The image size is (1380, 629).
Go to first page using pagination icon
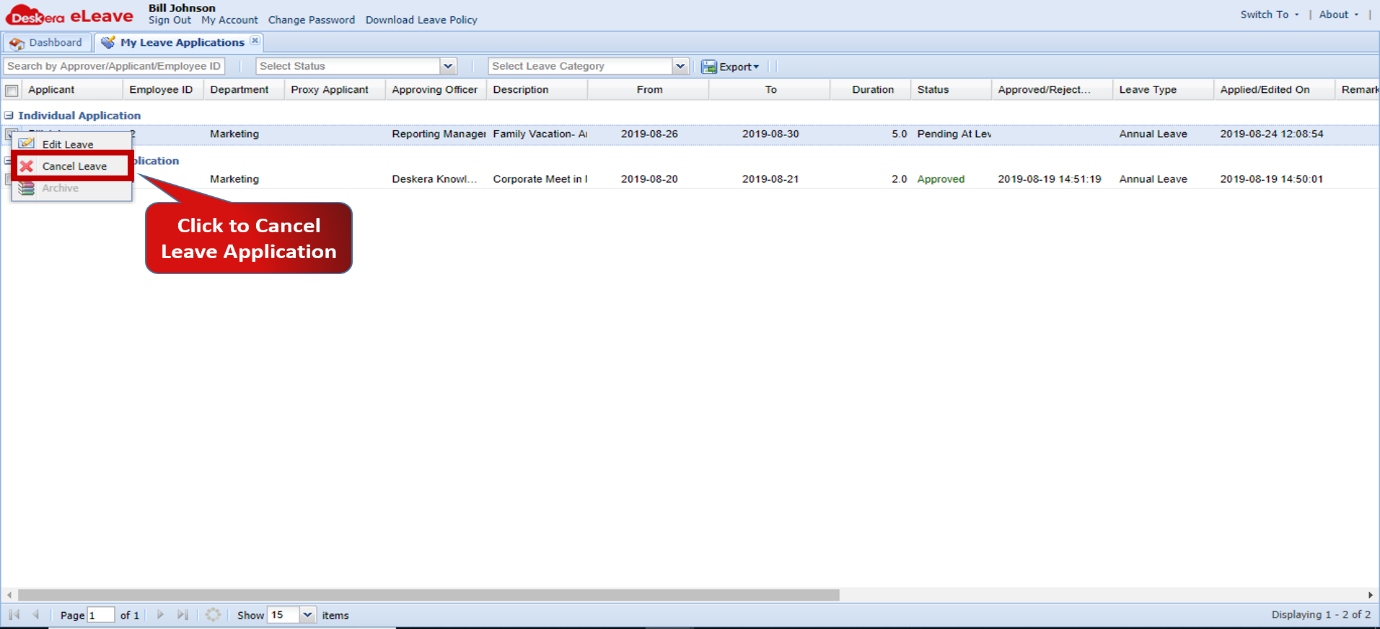click(x=14, y=615)
